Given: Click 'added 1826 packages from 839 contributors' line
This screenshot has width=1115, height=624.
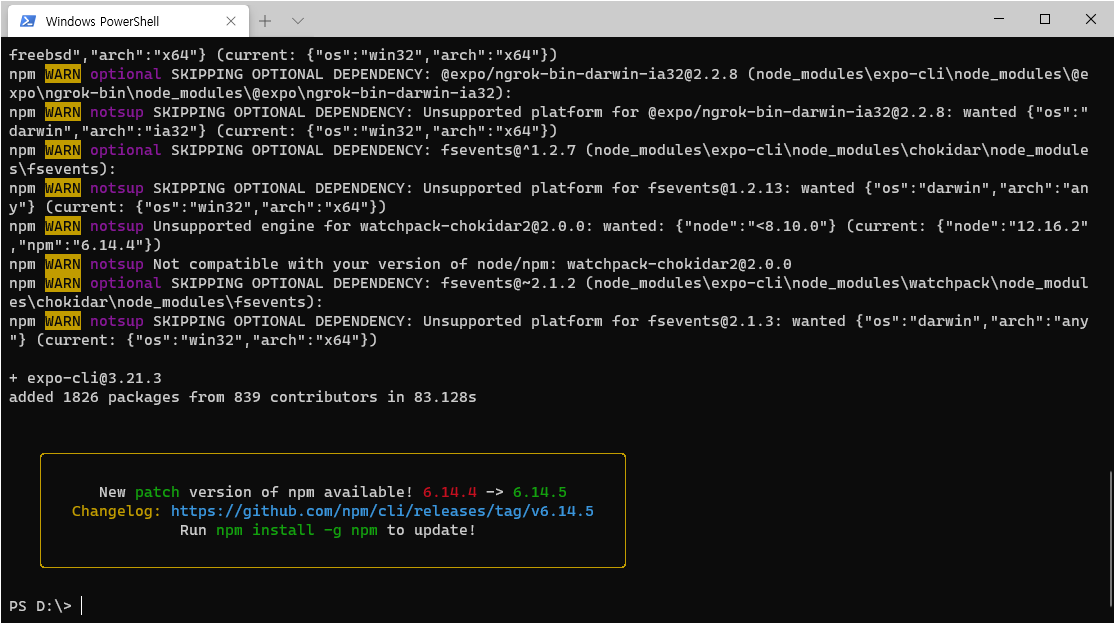Looking at the screenshot, I should pos(193,397).
